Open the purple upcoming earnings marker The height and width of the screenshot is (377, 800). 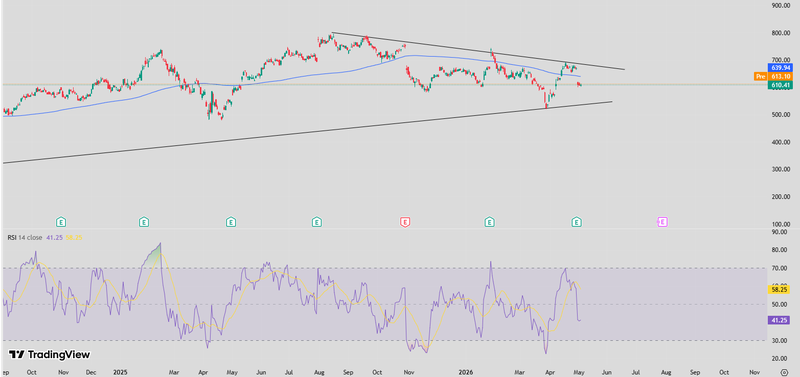[662, 222]
